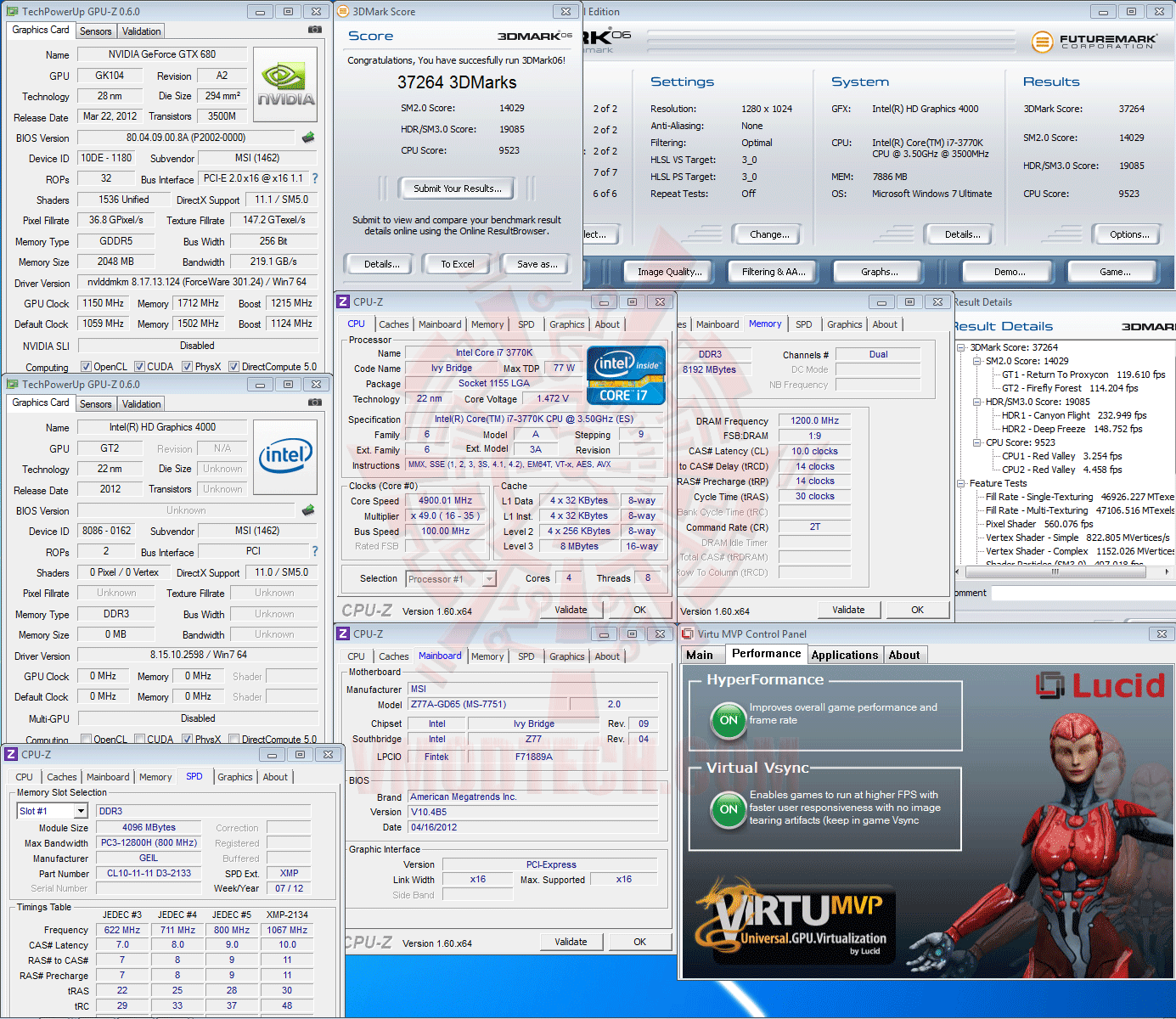Select the 'Pixel Shader 560.076 fps' row
The width and height of the screenshot is (1176, 1019).
point(1039,524)
